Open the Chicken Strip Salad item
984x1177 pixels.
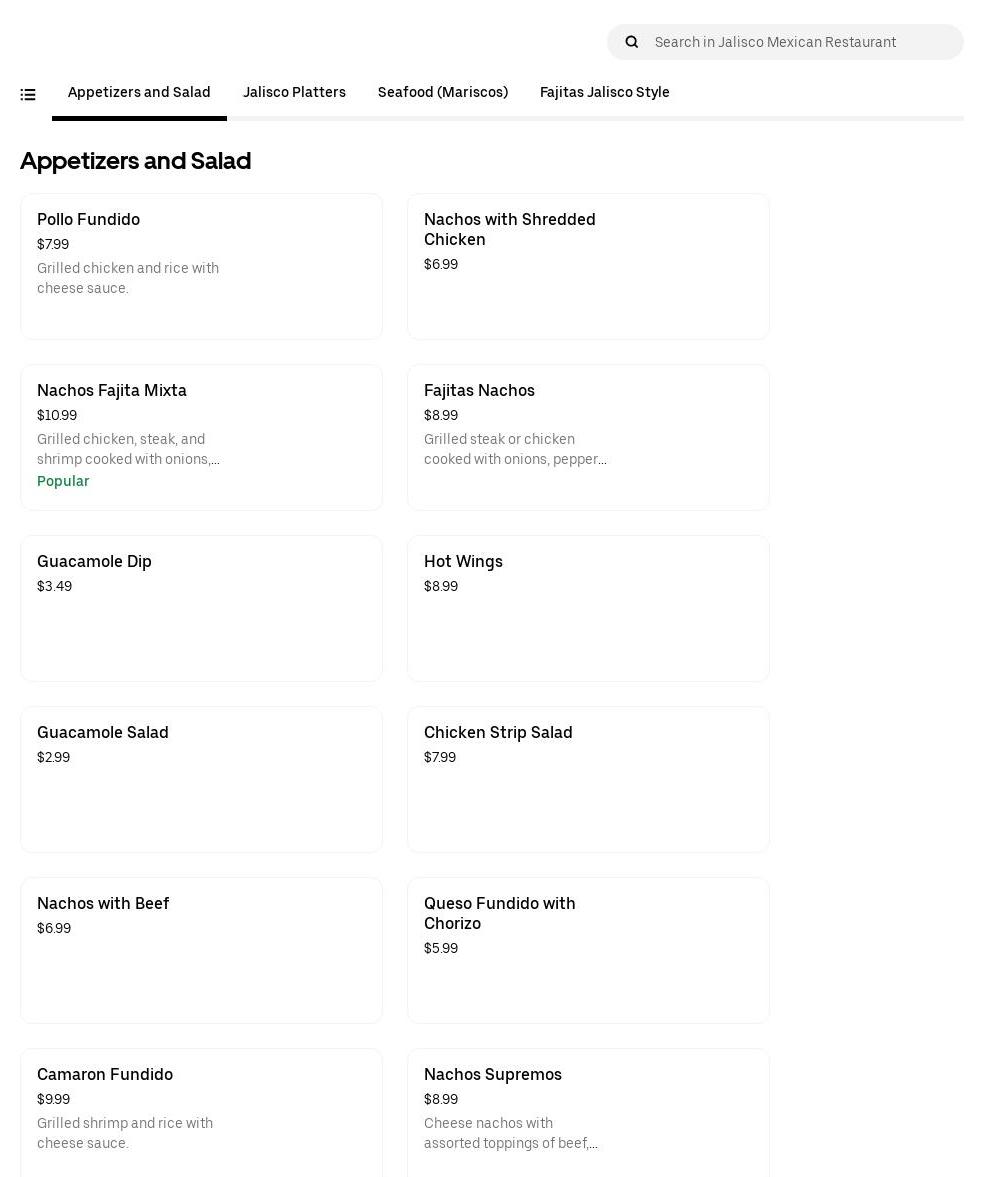click(x=588, y=779)
